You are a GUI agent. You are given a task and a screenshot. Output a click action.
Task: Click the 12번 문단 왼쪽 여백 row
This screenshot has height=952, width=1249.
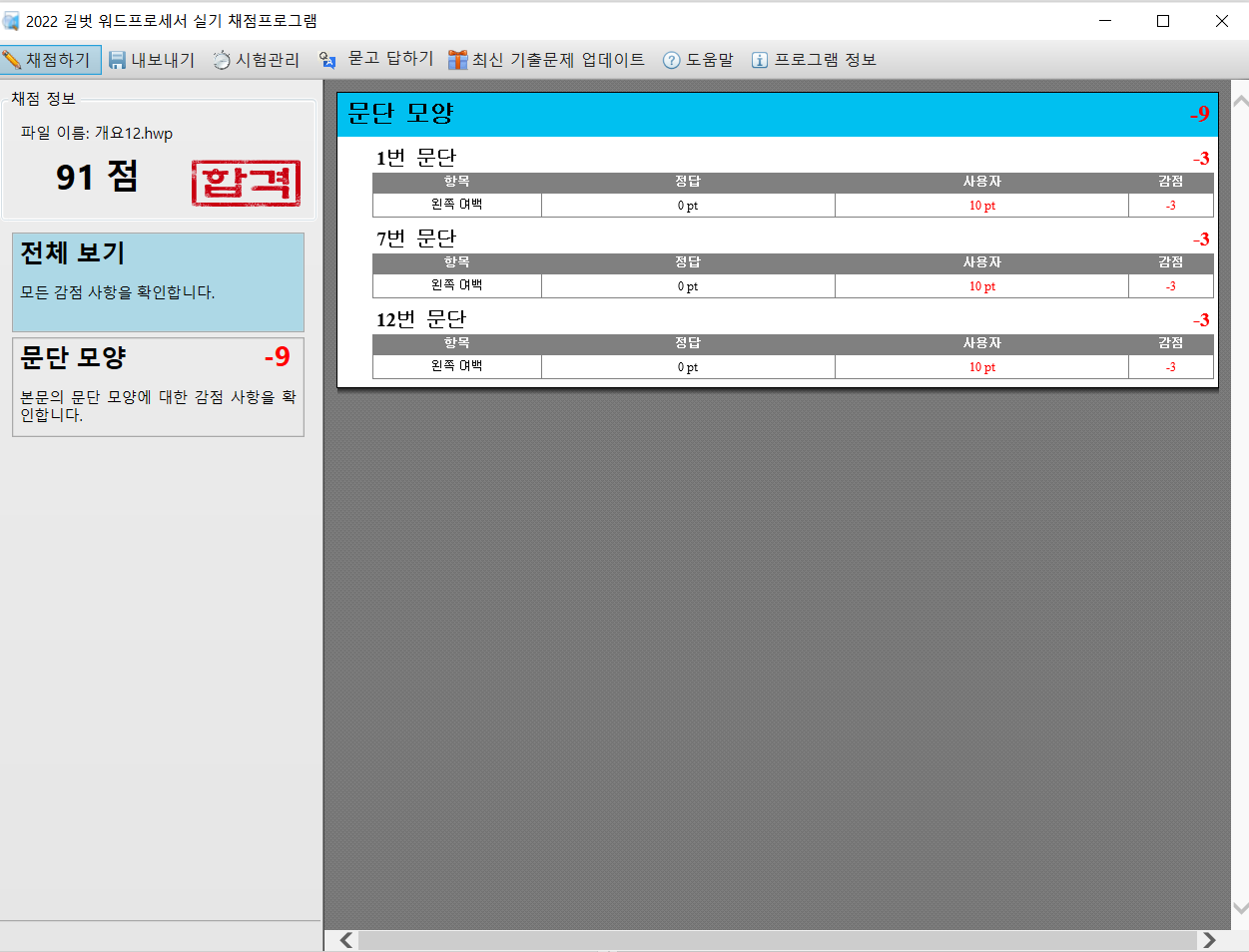pos(792,367)
